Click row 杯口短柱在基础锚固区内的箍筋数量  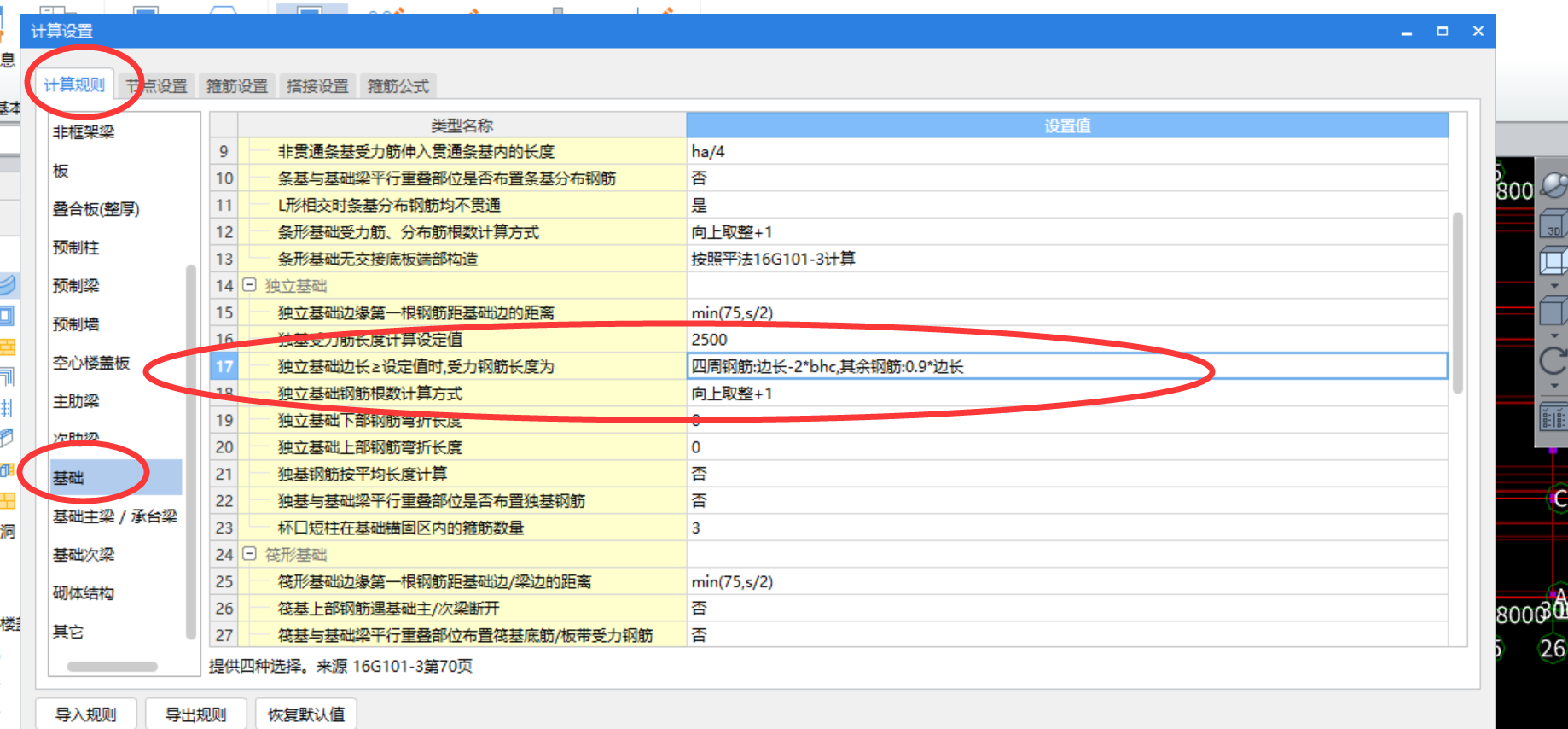tap(462, 528)
